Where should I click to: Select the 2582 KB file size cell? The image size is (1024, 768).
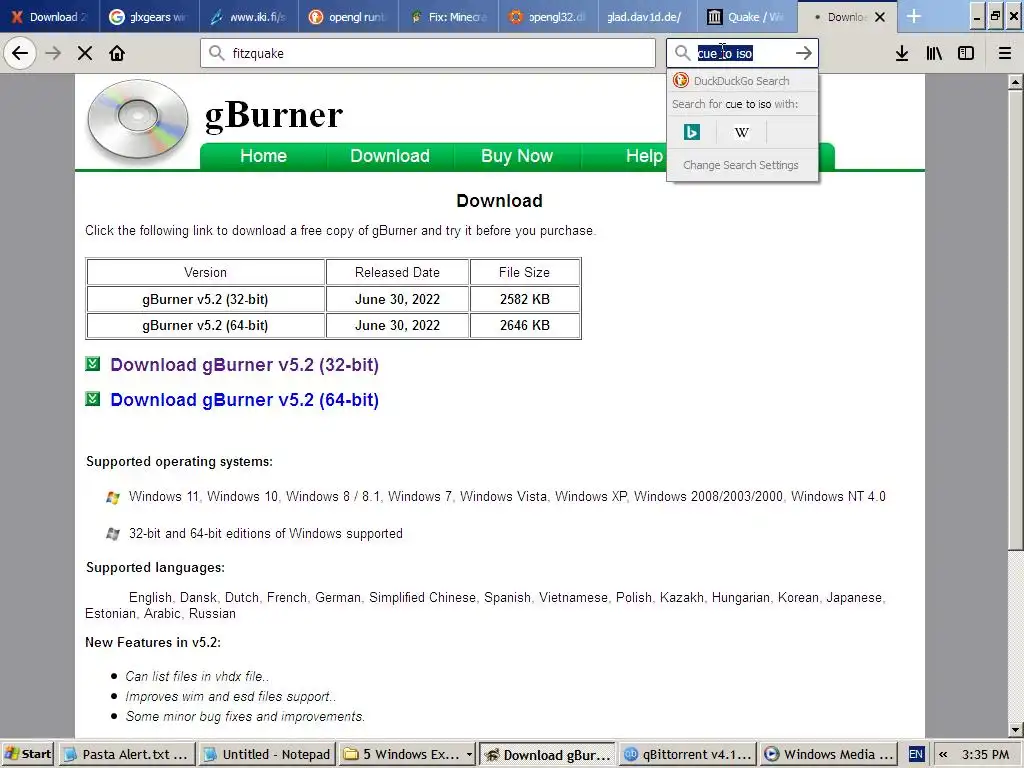(x=524, y=299)
